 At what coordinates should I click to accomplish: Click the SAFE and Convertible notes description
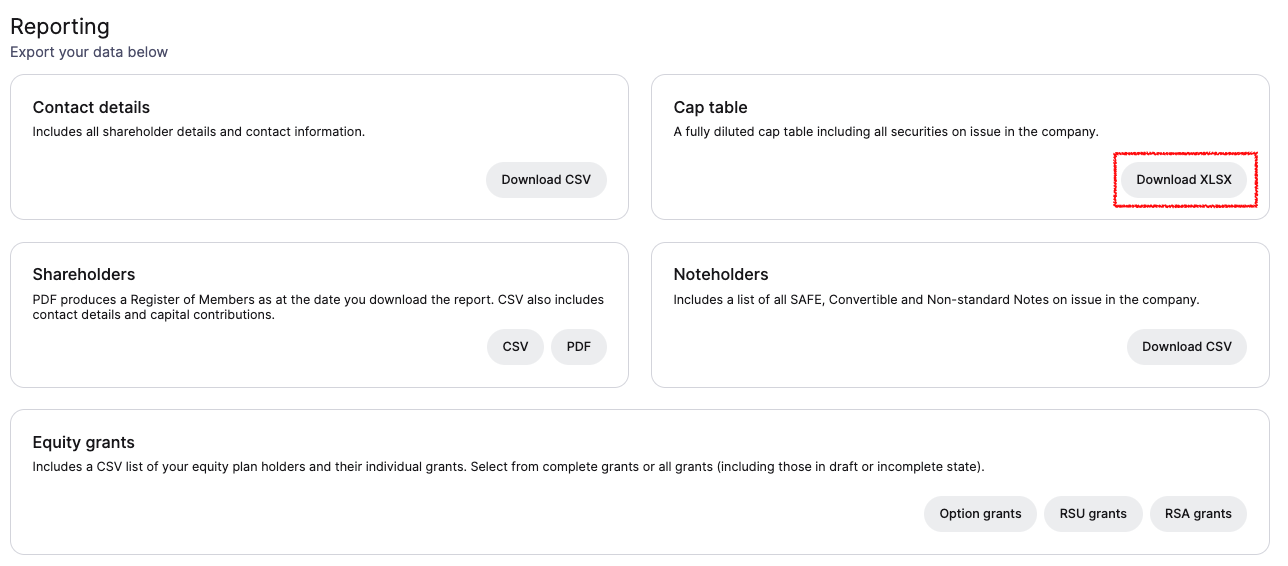(936, 299)
